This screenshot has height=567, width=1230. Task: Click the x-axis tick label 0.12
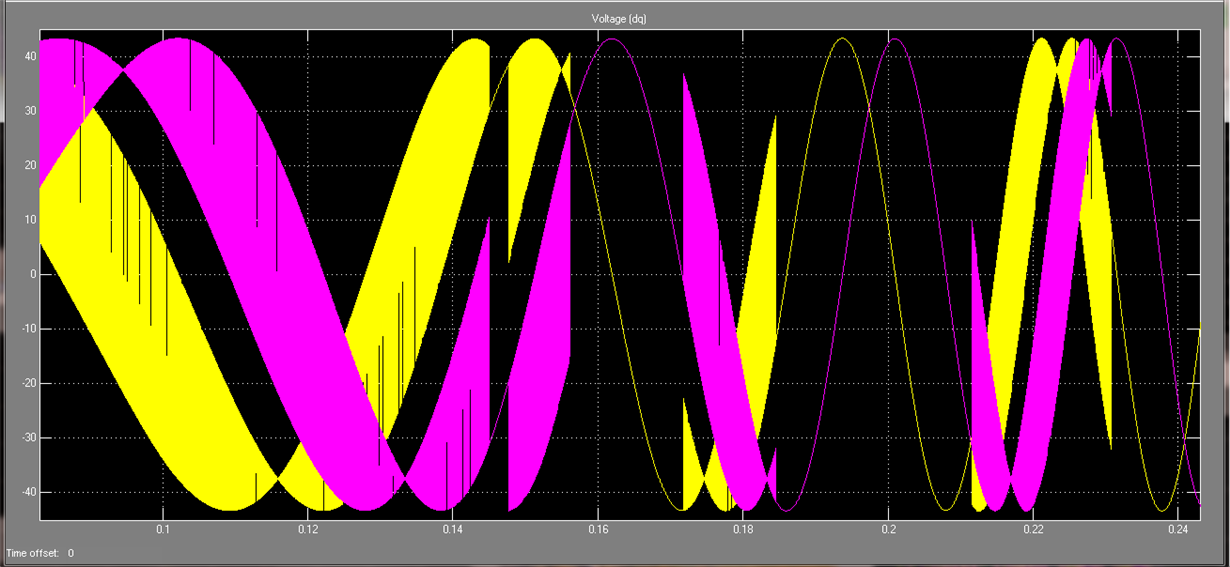point(308,529)
